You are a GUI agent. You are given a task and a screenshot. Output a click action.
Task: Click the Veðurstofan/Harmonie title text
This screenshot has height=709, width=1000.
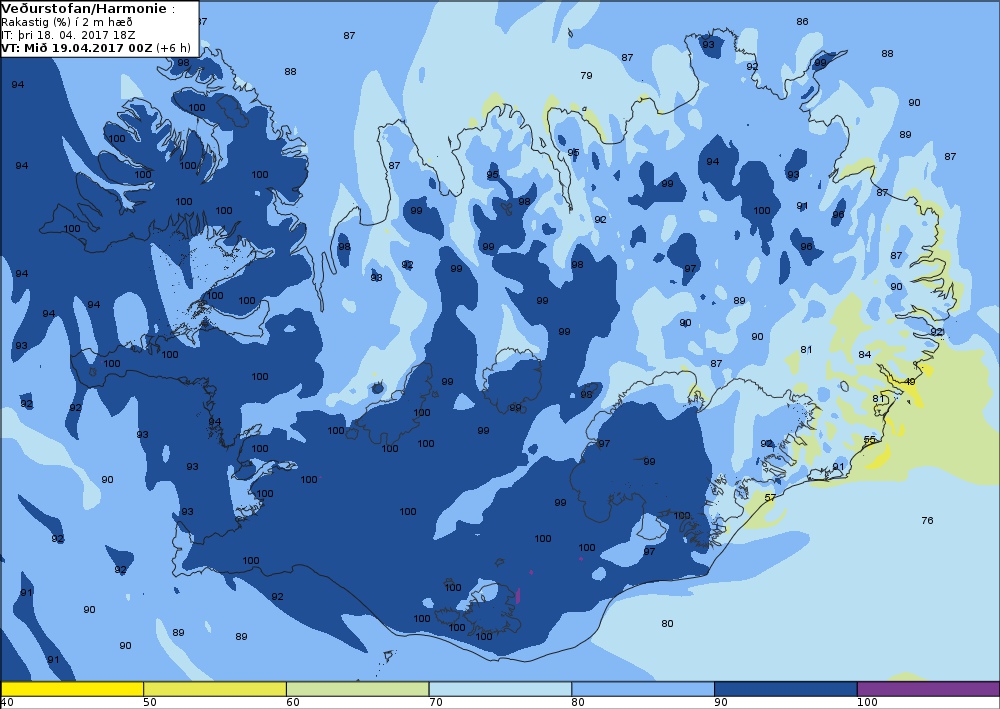tap(84, 9)
